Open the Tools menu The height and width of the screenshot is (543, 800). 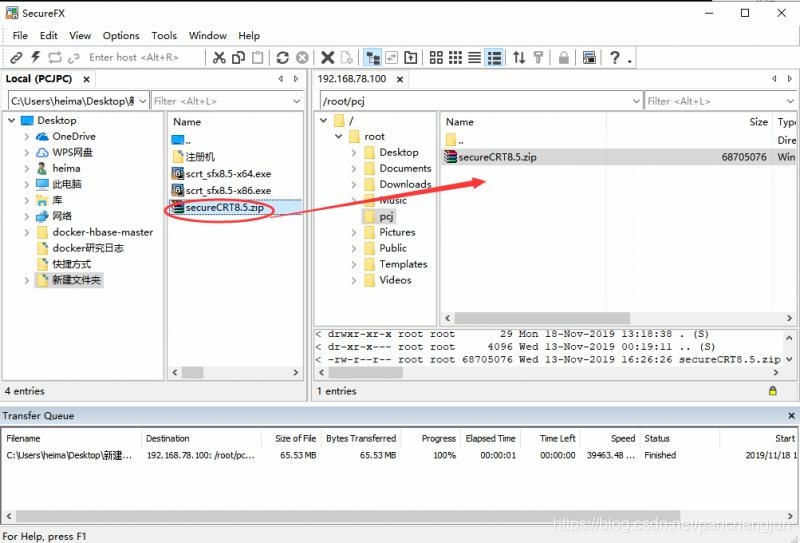164,36
